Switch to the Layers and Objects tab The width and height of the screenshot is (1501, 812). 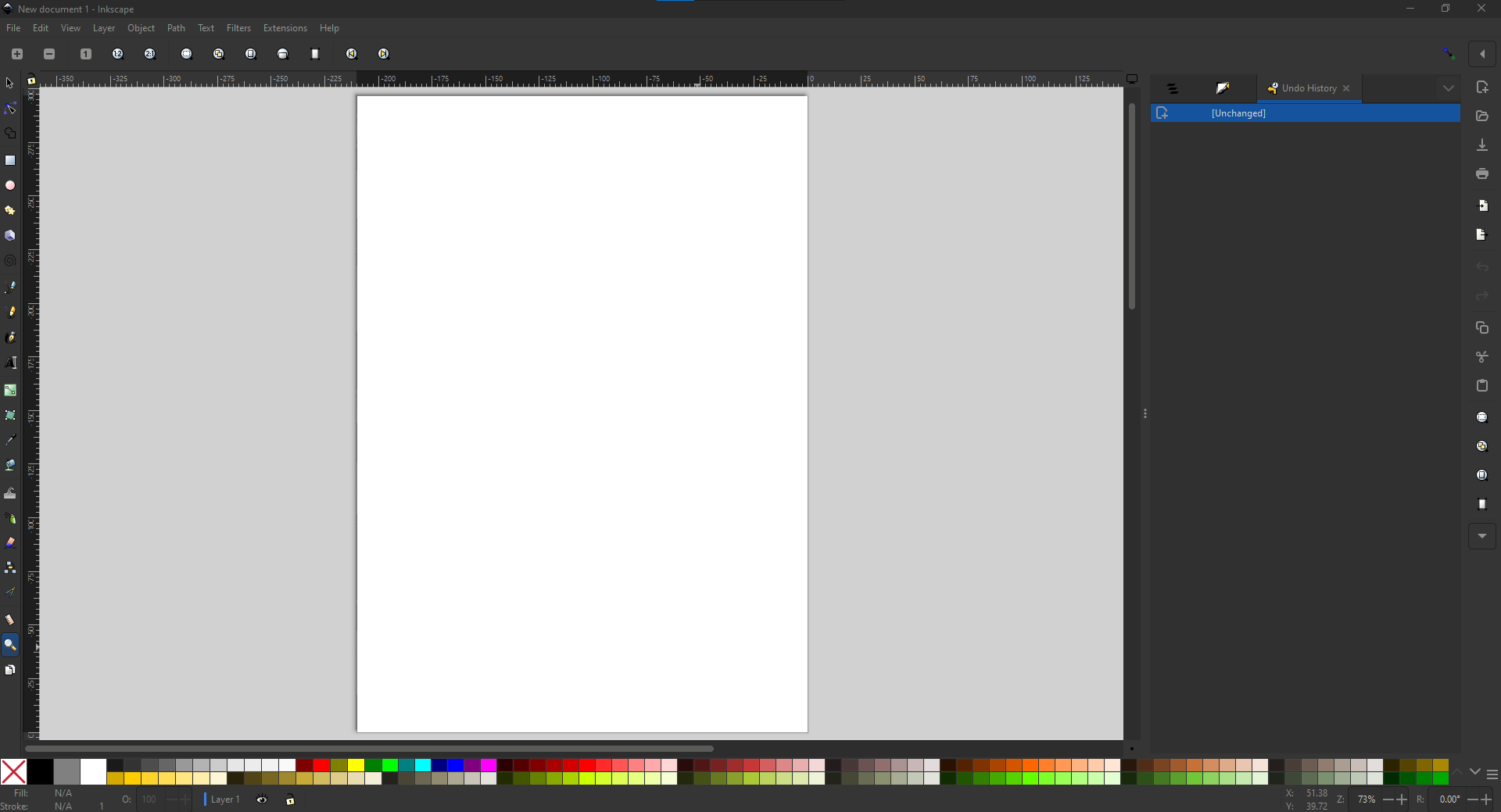[1173, 88]
